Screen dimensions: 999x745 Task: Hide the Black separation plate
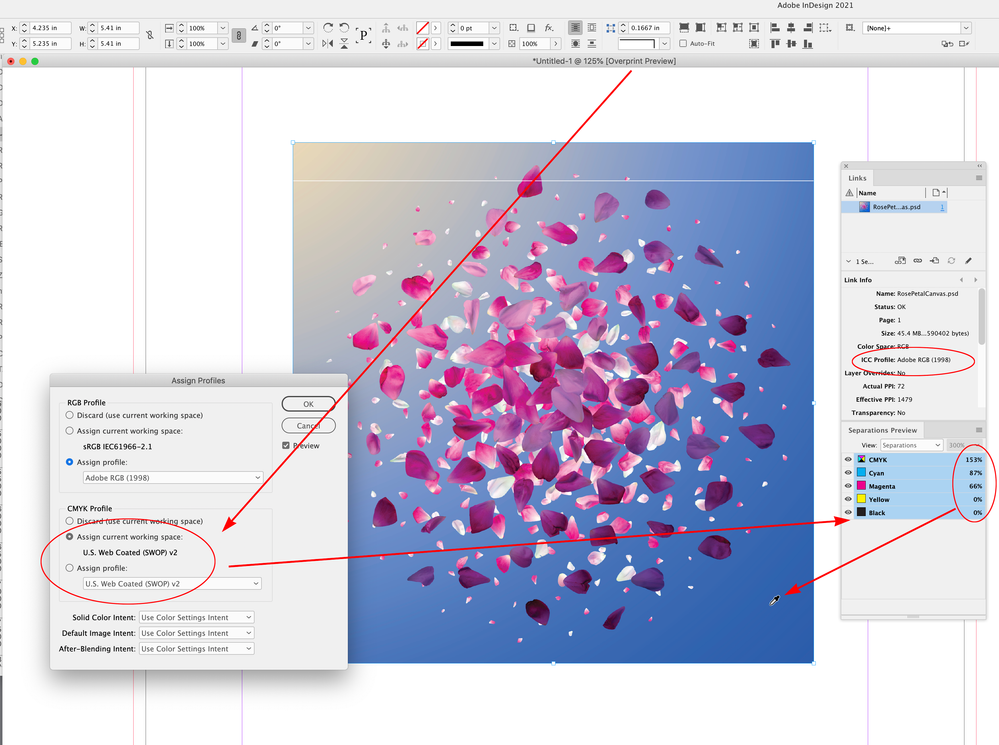click(848, 512)
